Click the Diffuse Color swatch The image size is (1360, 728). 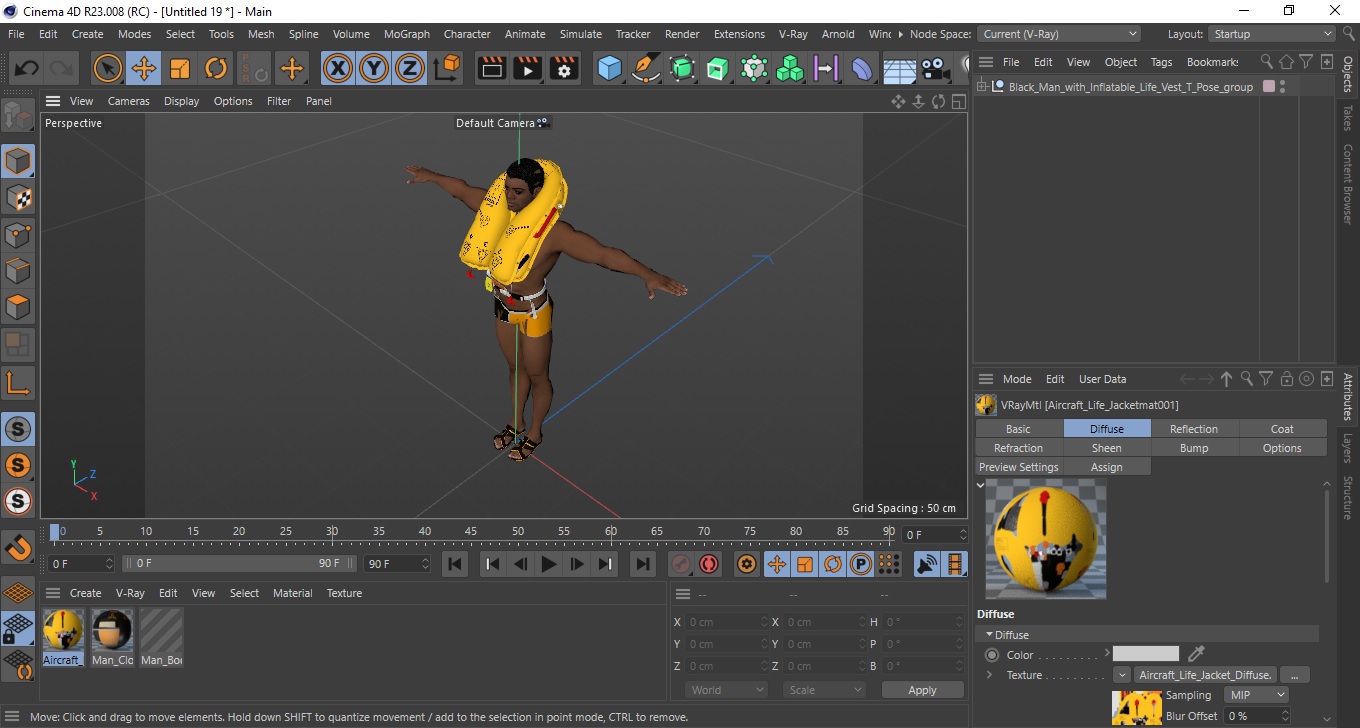[x=1146, y=654]
